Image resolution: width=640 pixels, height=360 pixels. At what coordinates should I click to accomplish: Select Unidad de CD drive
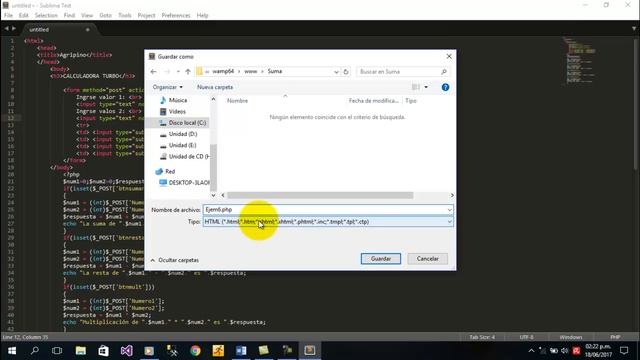click(189, 156)
